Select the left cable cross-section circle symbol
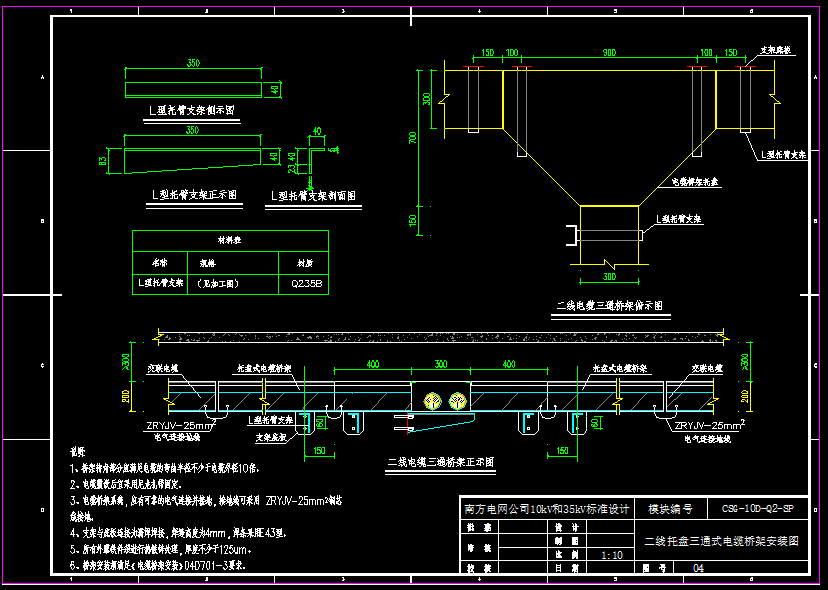 point(432,401)
